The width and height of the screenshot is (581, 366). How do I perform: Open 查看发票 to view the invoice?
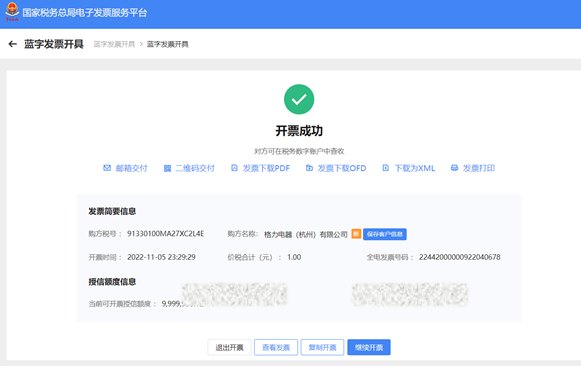click(x=276, y=347)
